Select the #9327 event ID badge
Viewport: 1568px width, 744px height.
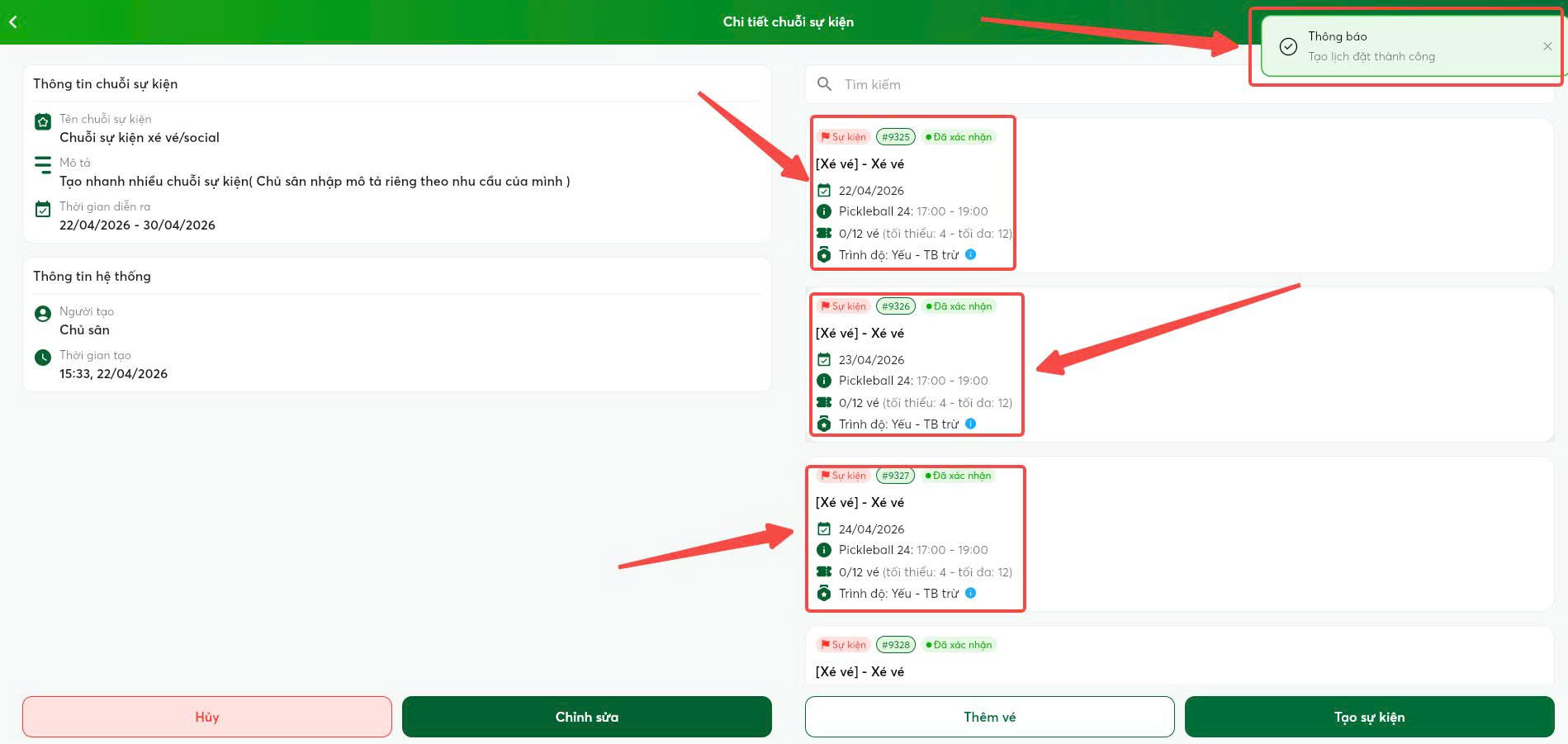[x=896, y=476]
